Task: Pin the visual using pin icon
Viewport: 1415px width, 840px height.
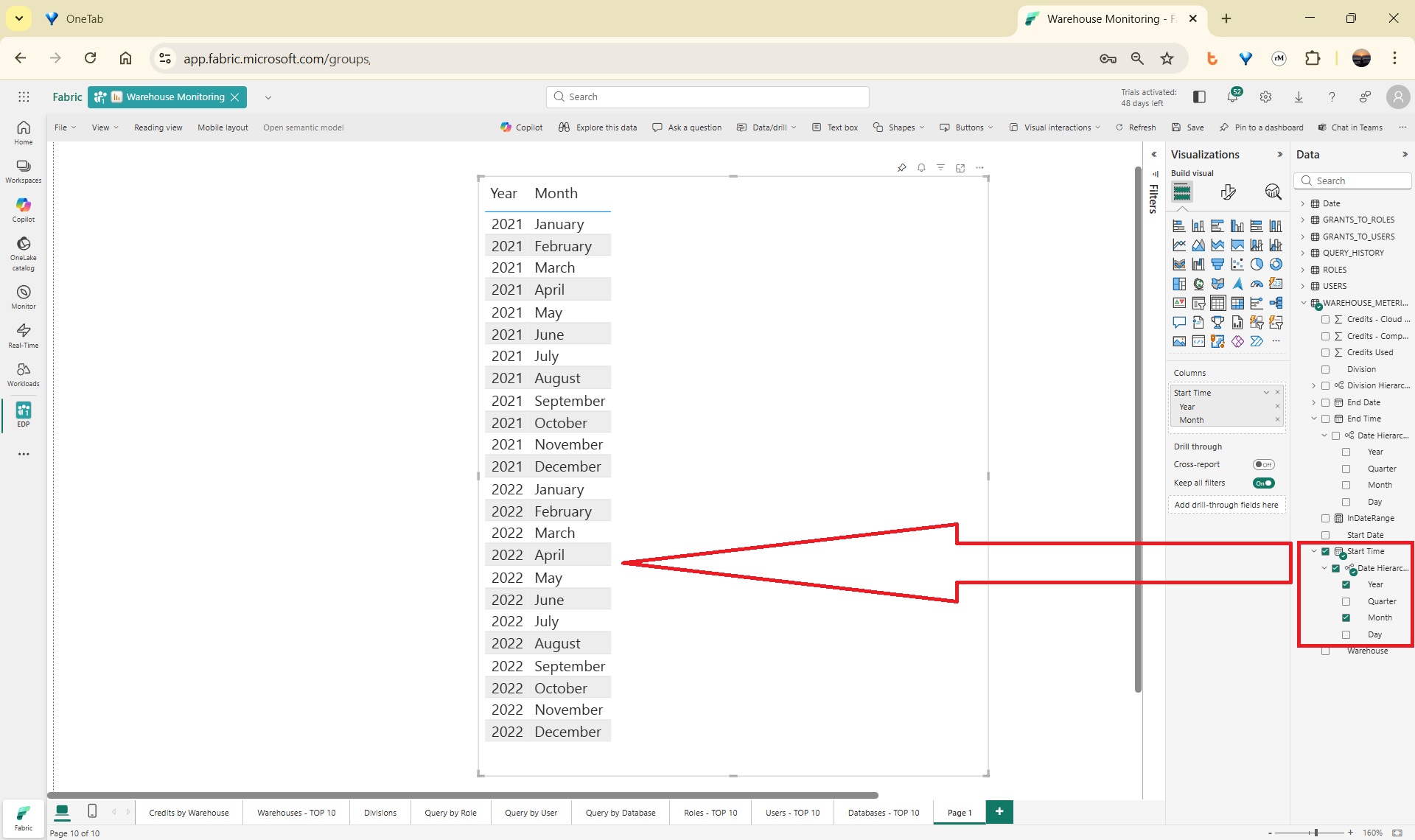Action: 901,168
